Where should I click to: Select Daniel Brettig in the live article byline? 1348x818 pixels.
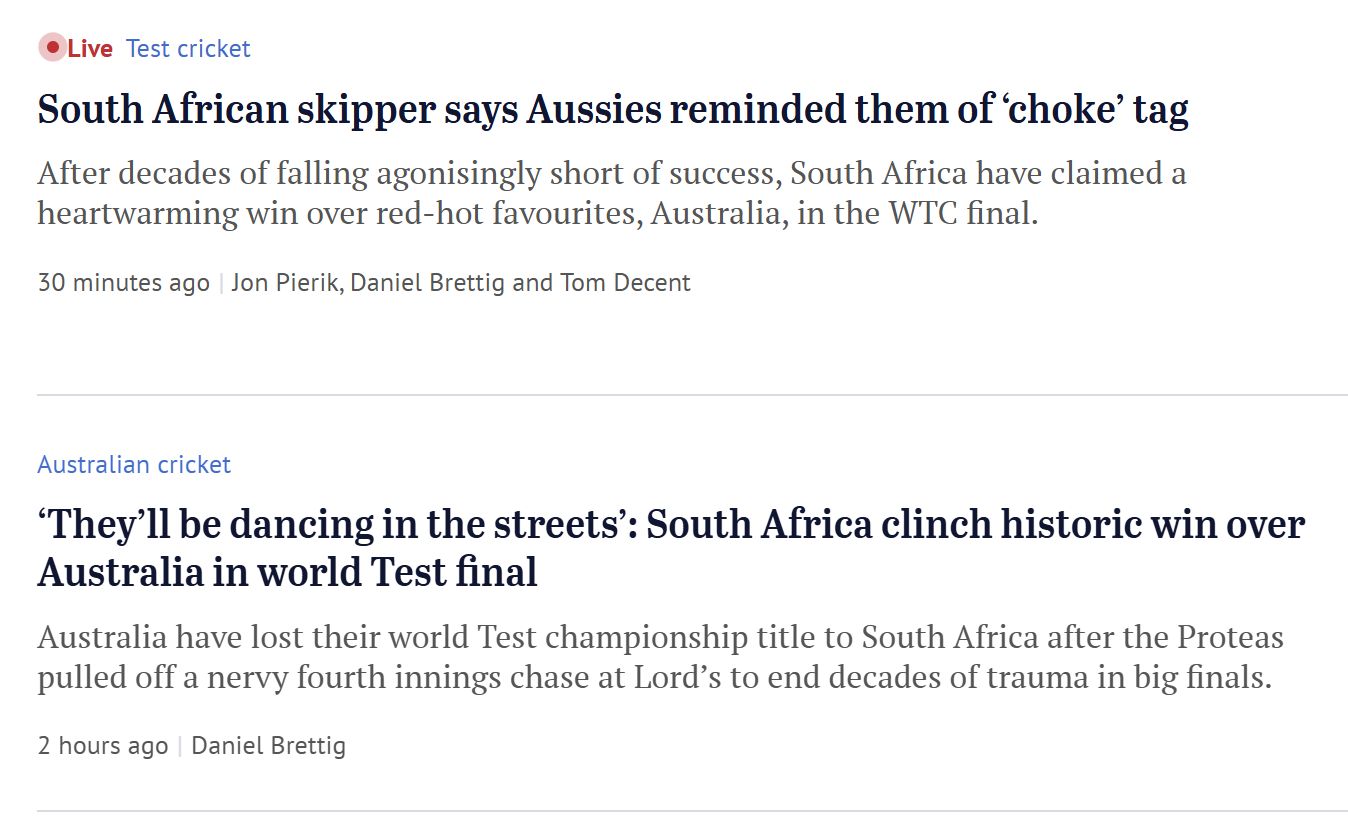pyautogui.click(x=428, y=283)
